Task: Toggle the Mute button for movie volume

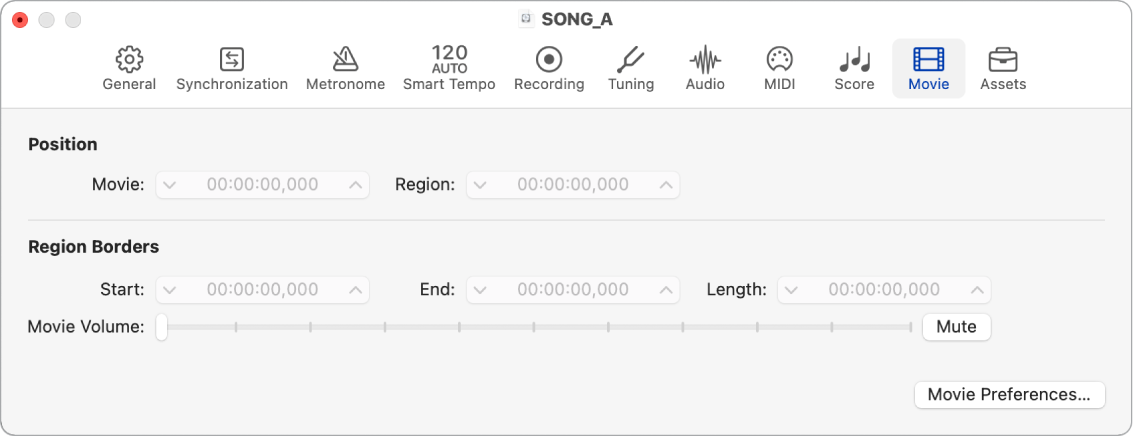Action: [x=956, y=327]
